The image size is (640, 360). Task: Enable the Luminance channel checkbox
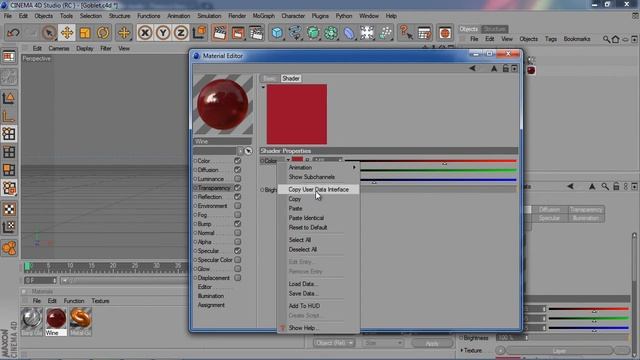(238, 179)
